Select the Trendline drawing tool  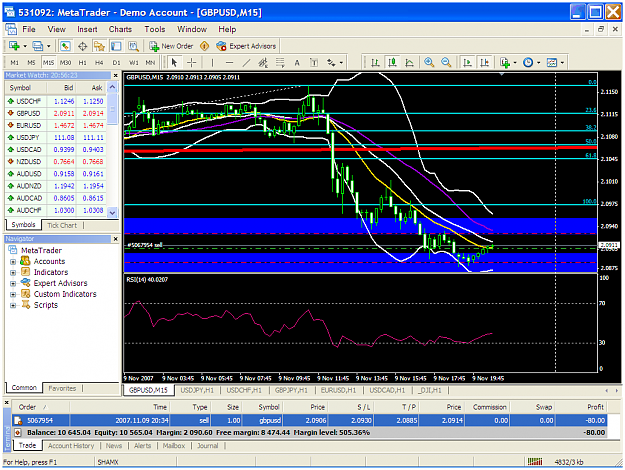click(246, 63)
